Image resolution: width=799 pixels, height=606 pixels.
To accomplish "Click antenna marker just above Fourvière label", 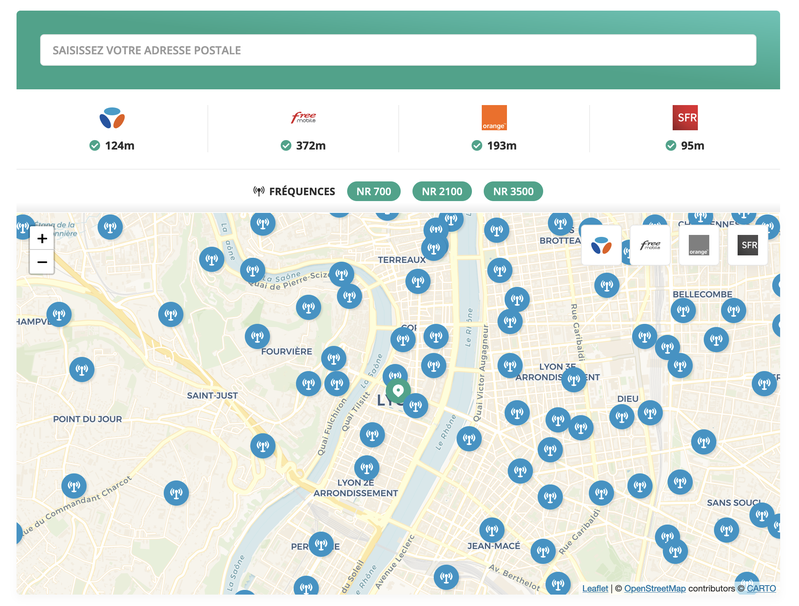I will click(x=257, y=336).
